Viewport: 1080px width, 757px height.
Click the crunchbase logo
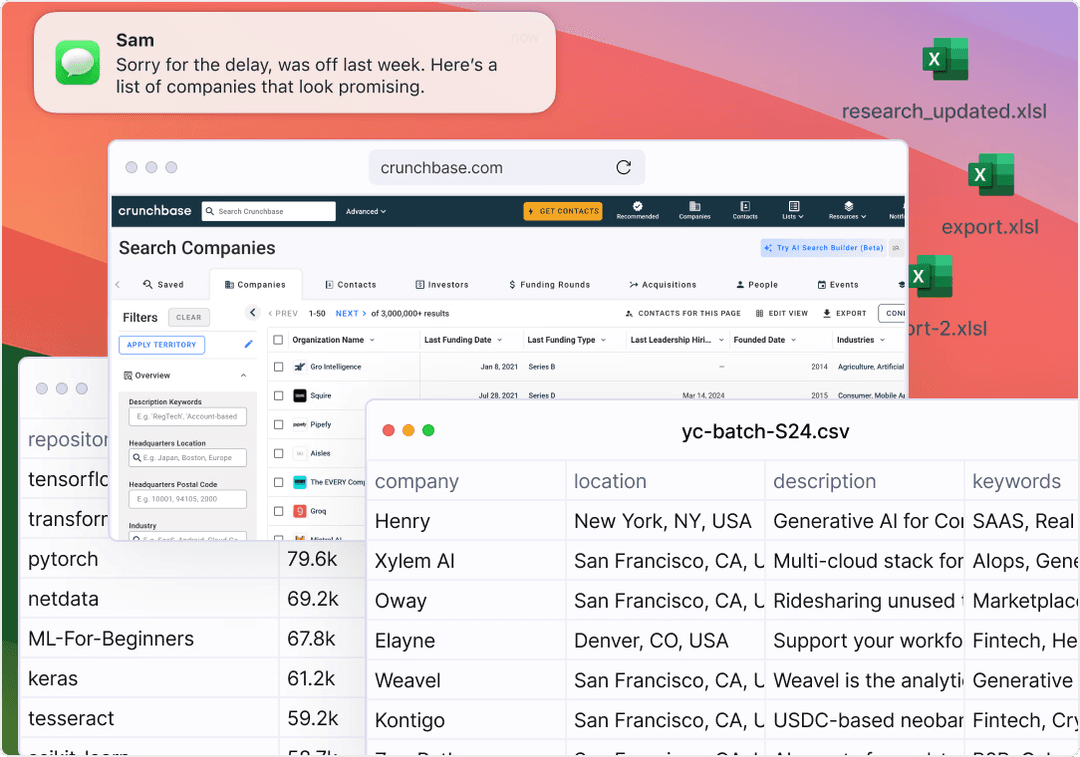pyautogui.click(x=154, y=211)
